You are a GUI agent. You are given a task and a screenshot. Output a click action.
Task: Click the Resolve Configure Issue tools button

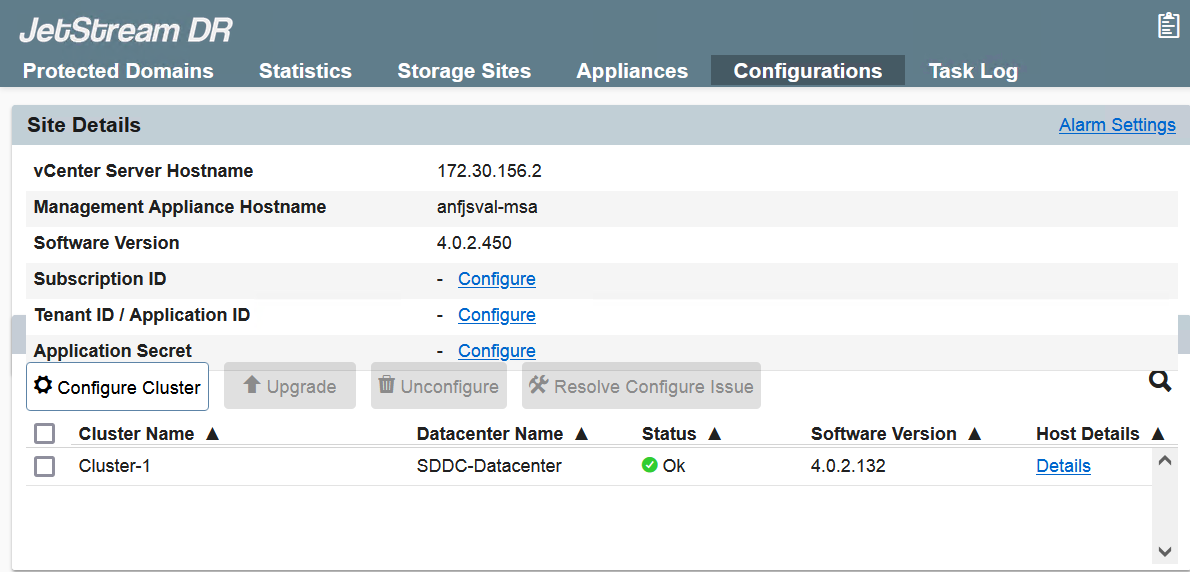click(x=641, y=386)
